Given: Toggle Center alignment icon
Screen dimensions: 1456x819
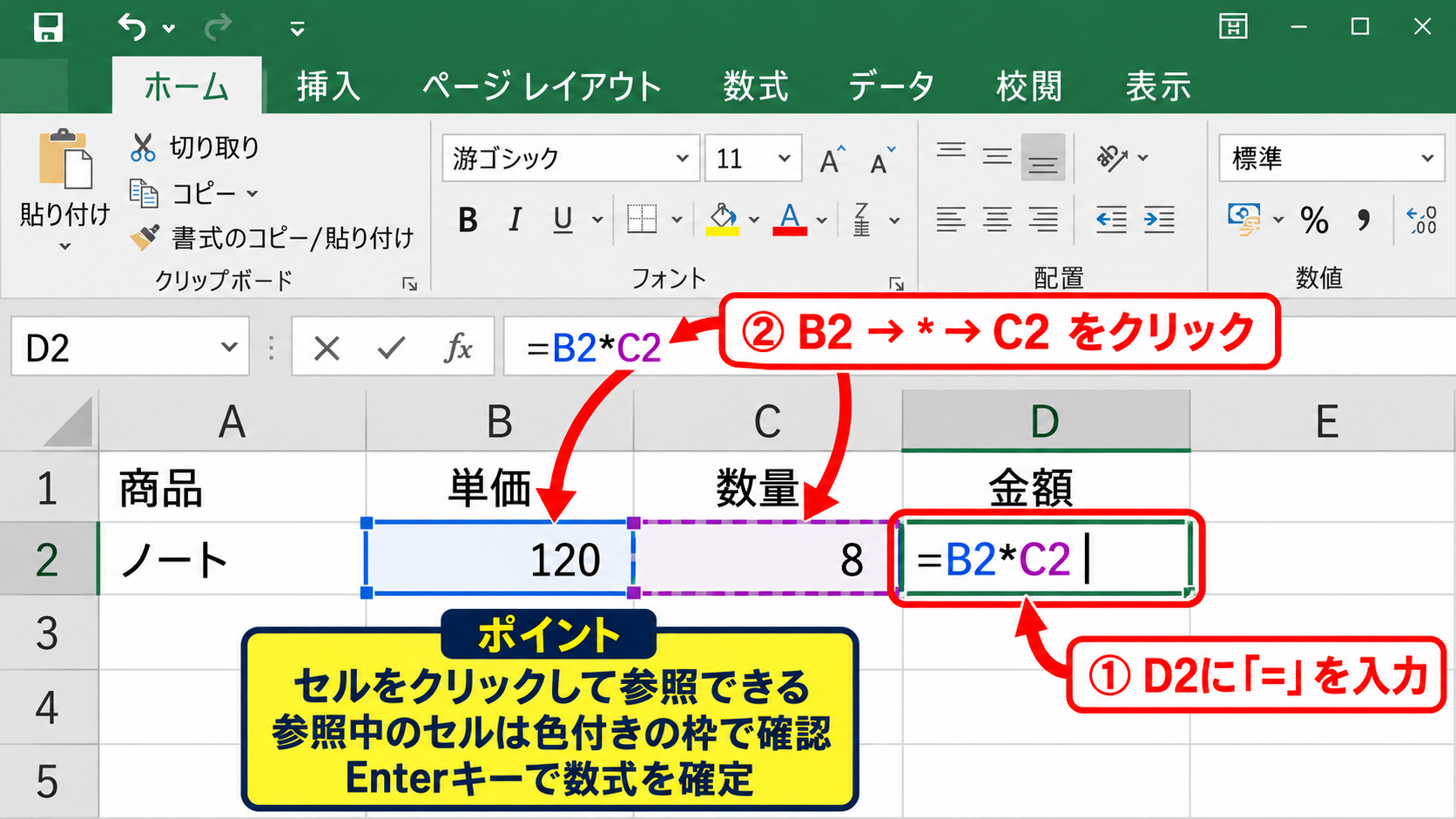Looking at the screenshot, I should (x=997, y=220).
